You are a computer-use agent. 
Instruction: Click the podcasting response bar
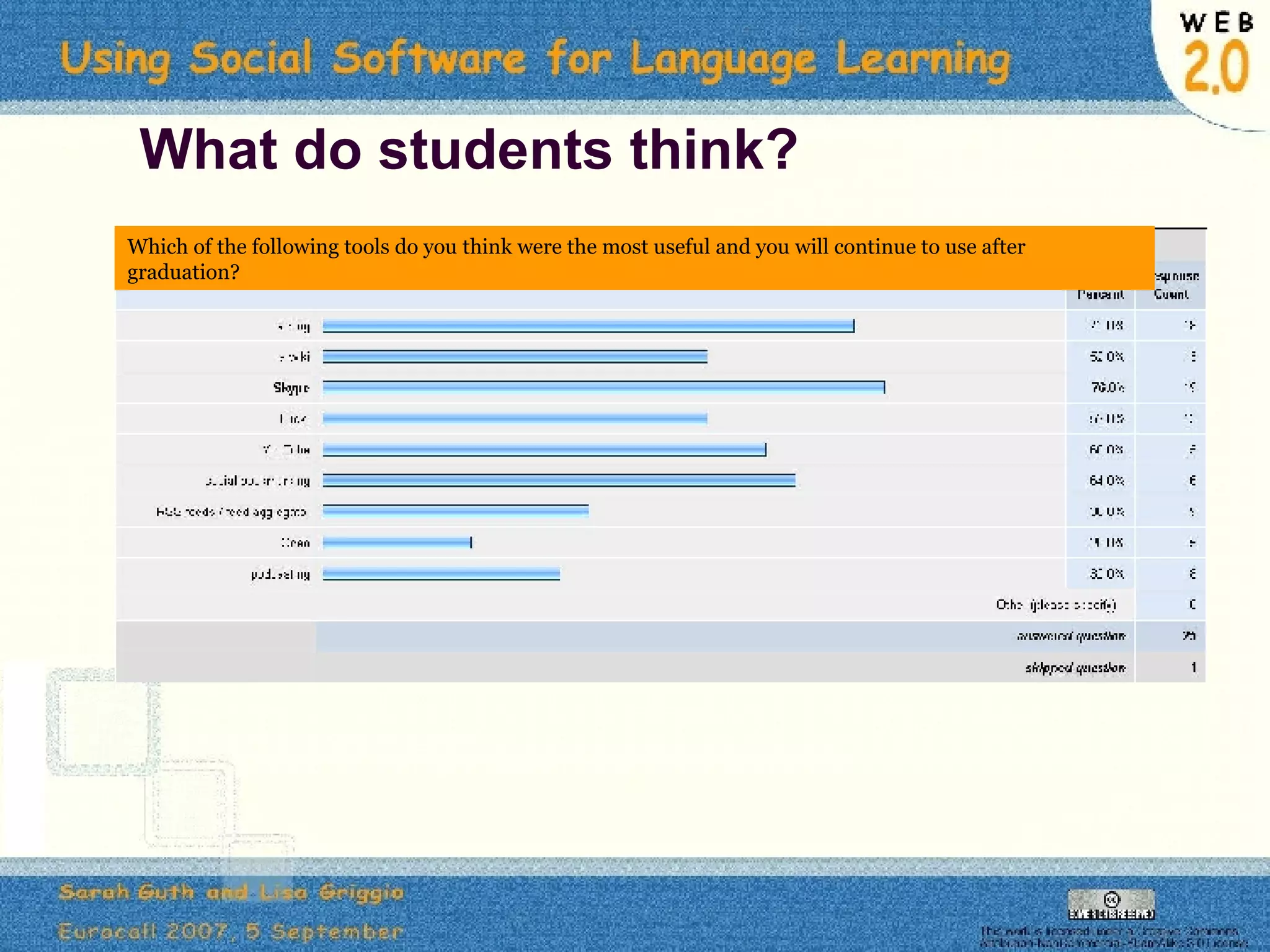pyautogui.click(x=441, y=573)
